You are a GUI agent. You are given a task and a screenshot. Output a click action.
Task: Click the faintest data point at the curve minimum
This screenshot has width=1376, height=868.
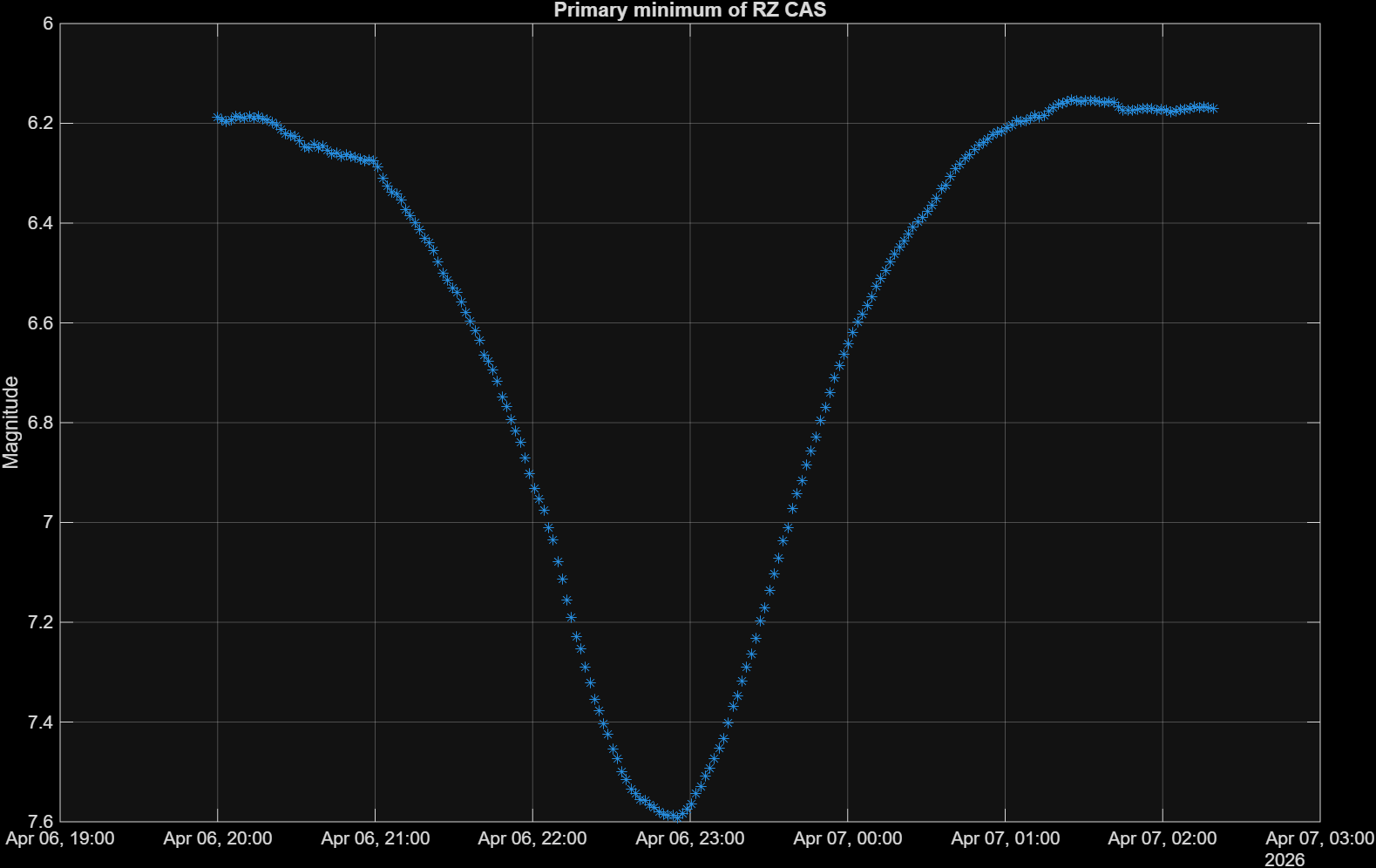(676, 817)
